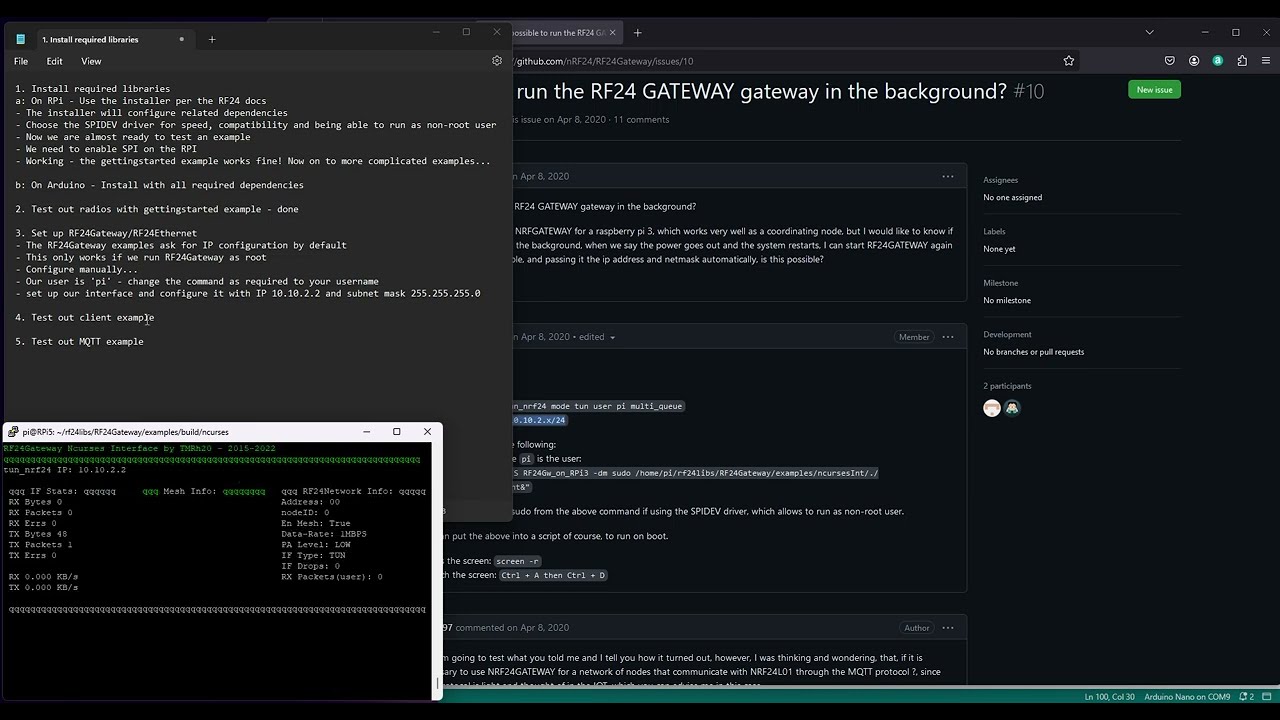The height and width of the screenshot is (720, 1280).
Task: Click the green New issue button
Action: click(1154, 90)
